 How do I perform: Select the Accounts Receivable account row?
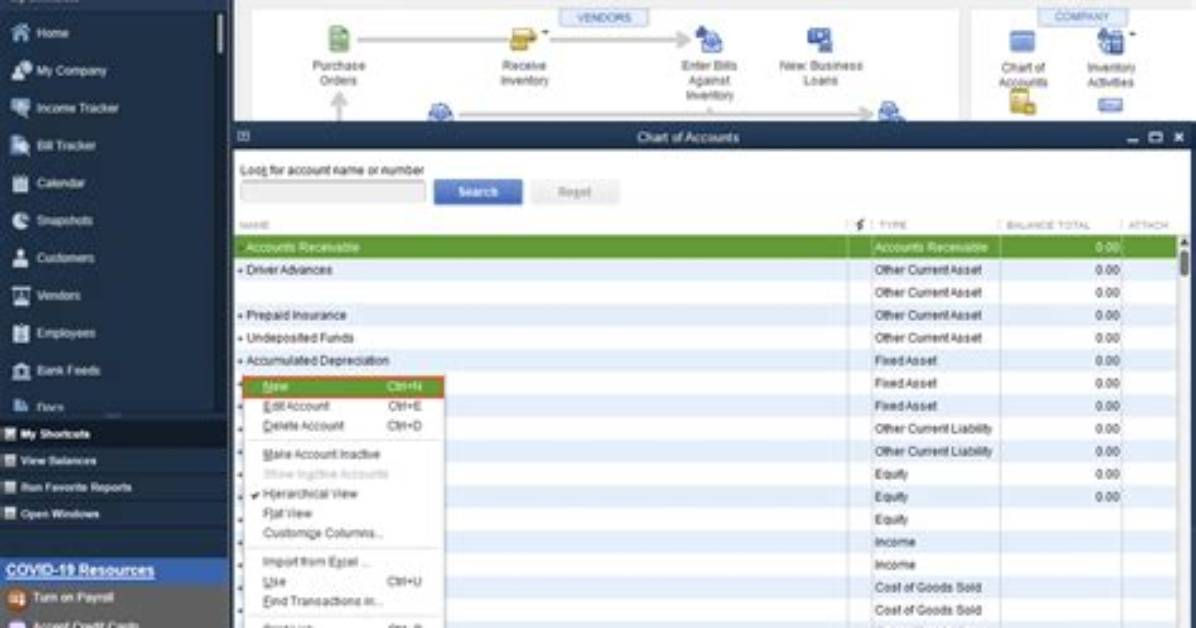[x=706, y=247]
